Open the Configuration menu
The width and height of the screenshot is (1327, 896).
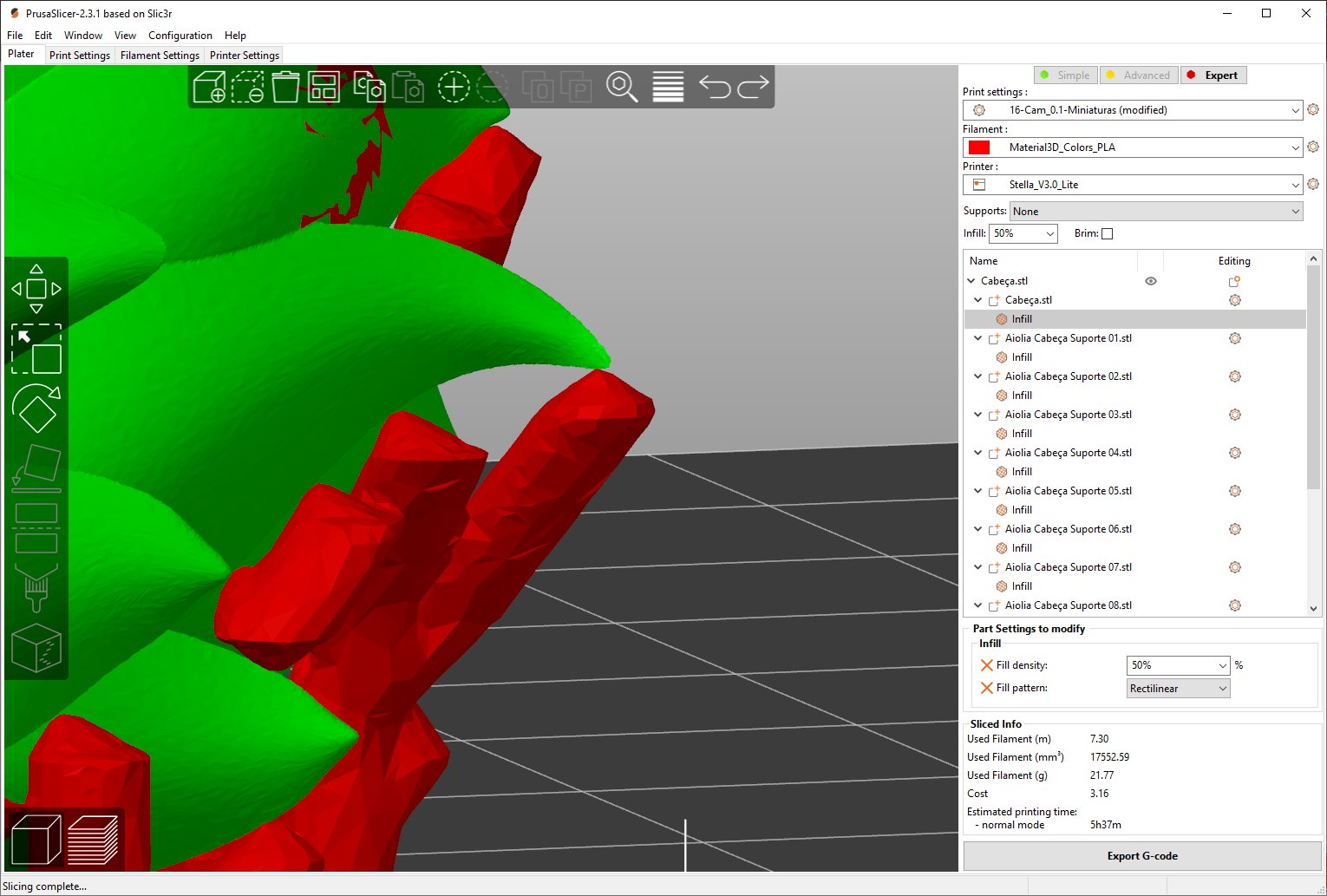click(180, 36)
